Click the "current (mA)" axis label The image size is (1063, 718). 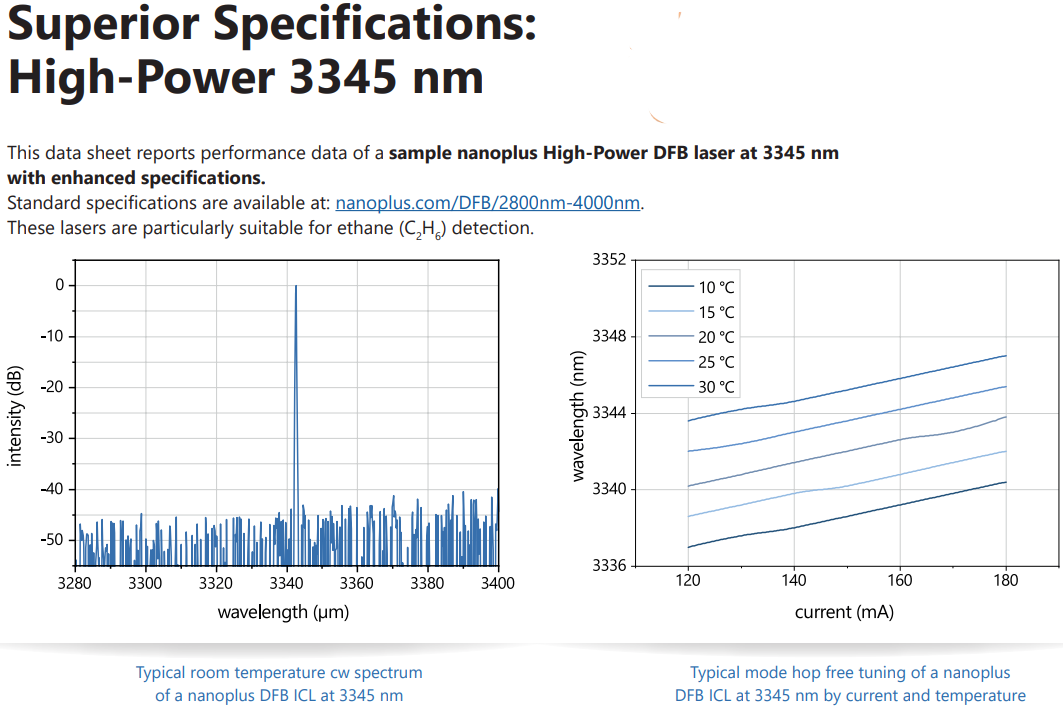coord(844,612)
